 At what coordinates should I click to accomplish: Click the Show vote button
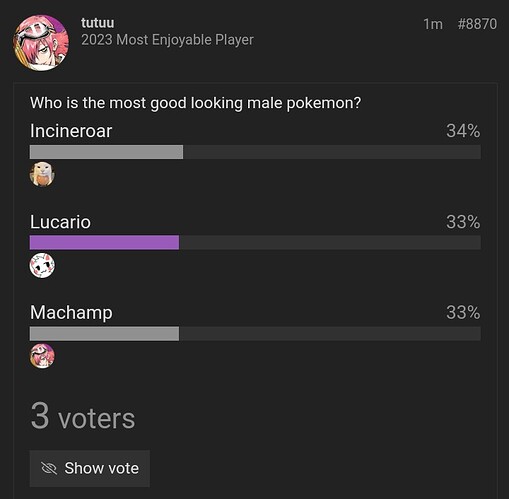(x=90, y=468)
